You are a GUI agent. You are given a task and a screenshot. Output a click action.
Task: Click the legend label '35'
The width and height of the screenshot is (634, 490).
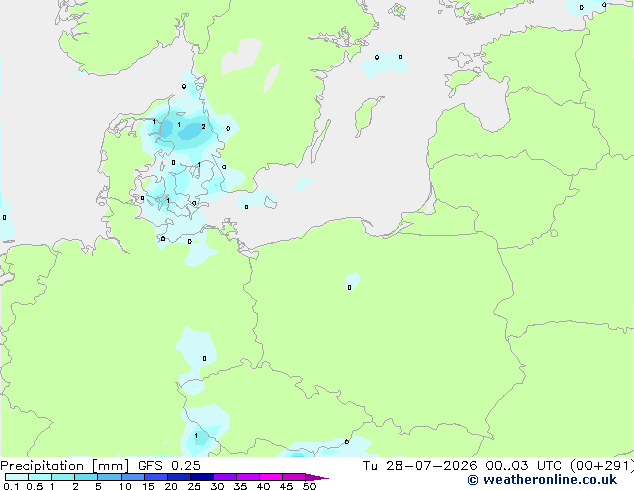pyautogui.click(x=240, y=486)
